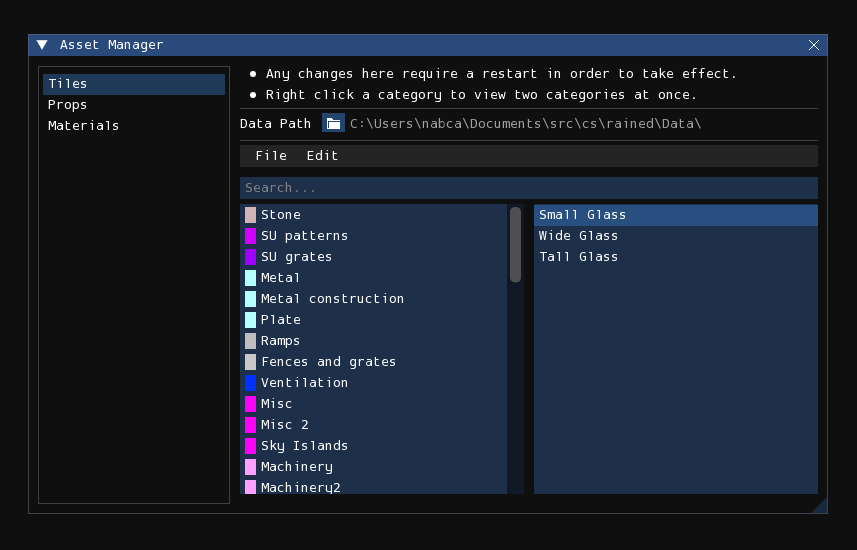
Task: Click the Stone category color swatch
Action: pos(250,215)
